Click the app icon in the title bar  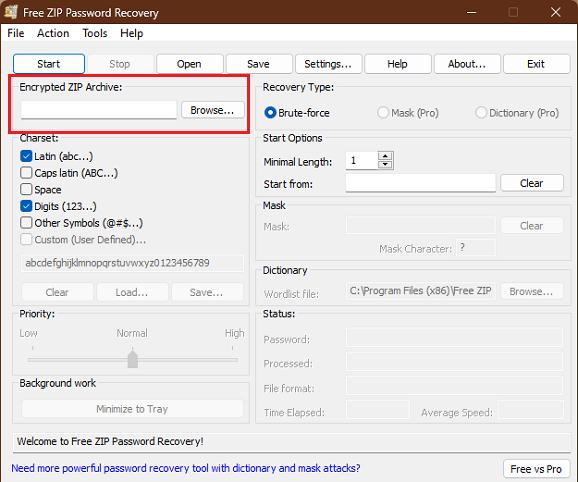(x=11, y=12)
